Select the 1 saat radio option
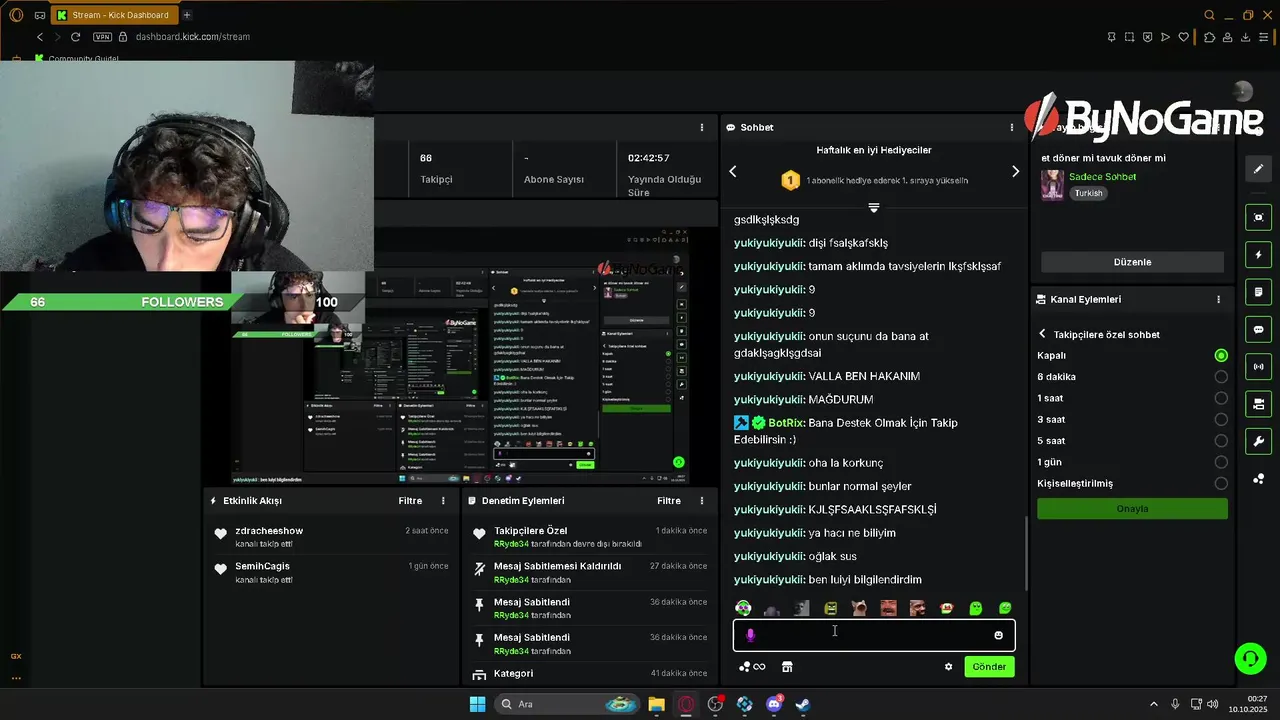The width and height of the screenshot is (1280, 720). tap(1221, 398)
